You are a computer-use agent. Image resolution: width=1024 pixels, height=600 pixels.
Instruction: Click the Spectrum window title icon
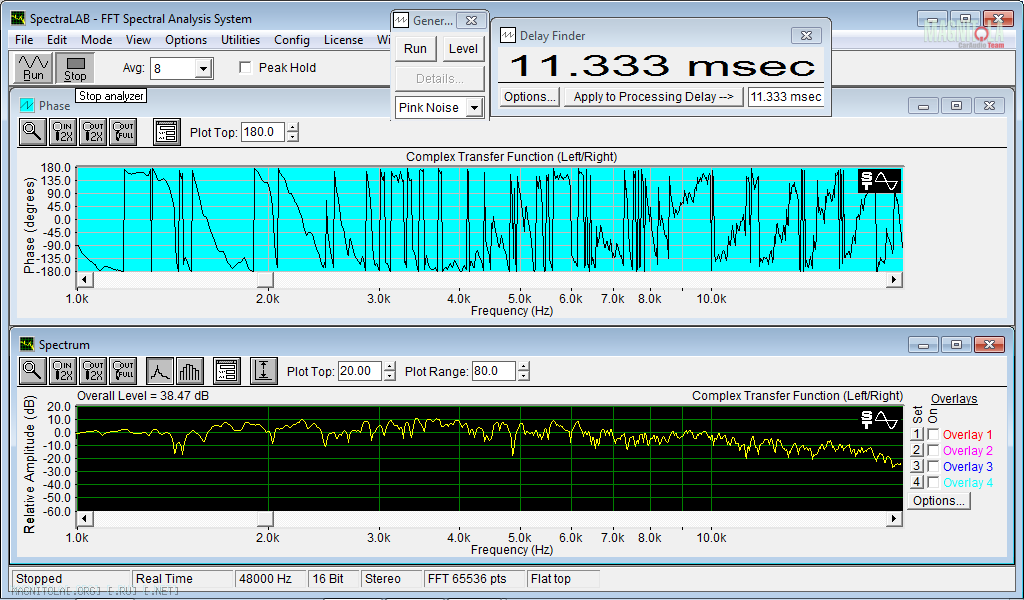point(27,344)
